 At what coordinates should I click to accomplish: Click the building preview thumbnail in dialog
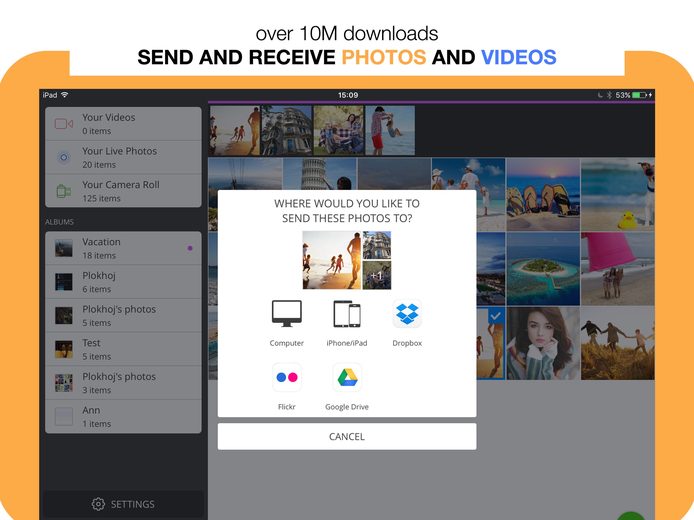point(377,245)
